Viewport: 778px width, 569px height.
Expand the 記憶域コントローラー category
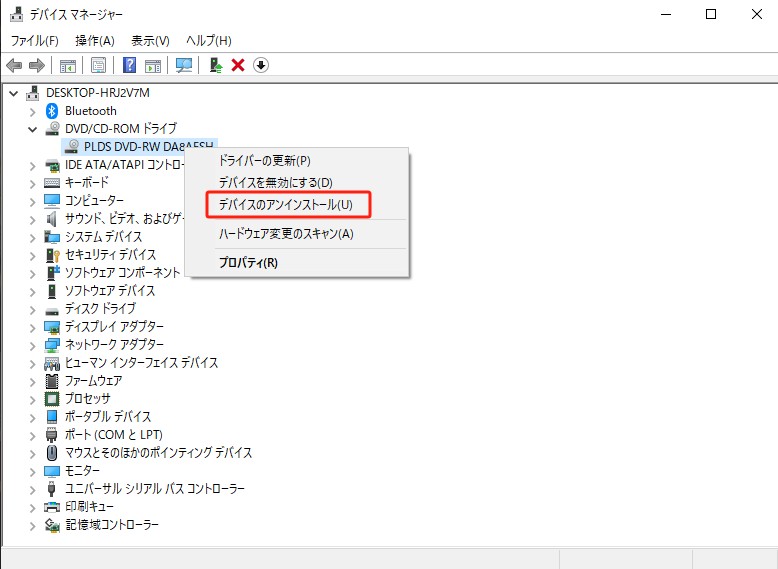33,525
